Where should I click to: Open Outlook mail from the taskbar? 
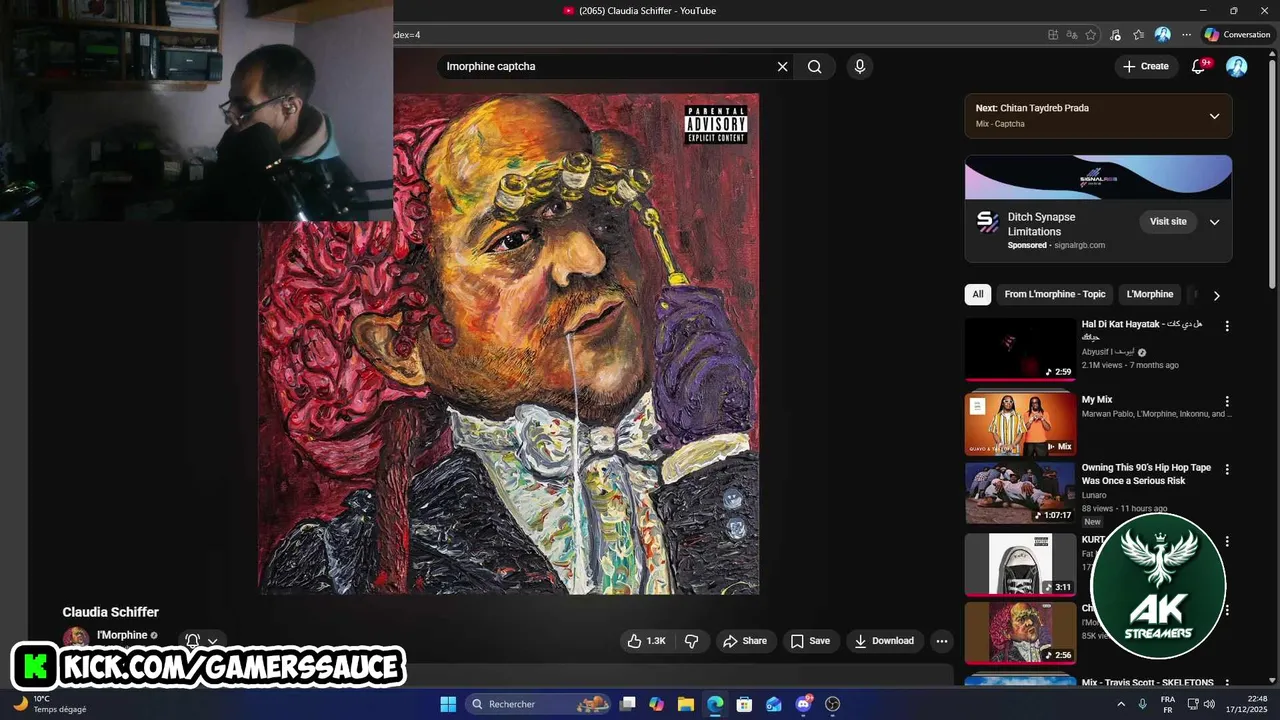point(774,704)
